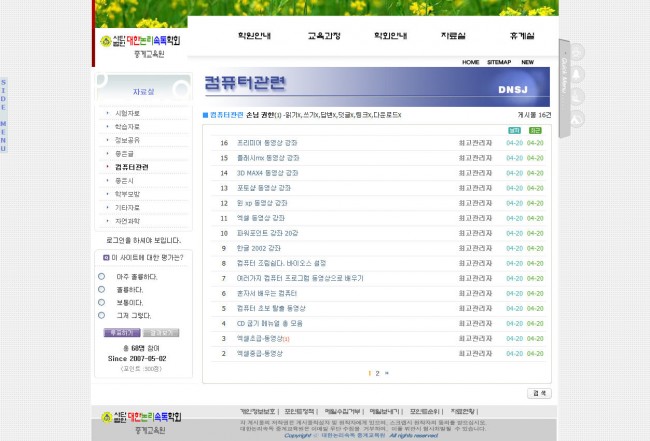
Task: Click the 검색 search button
Action: point(538,394)
